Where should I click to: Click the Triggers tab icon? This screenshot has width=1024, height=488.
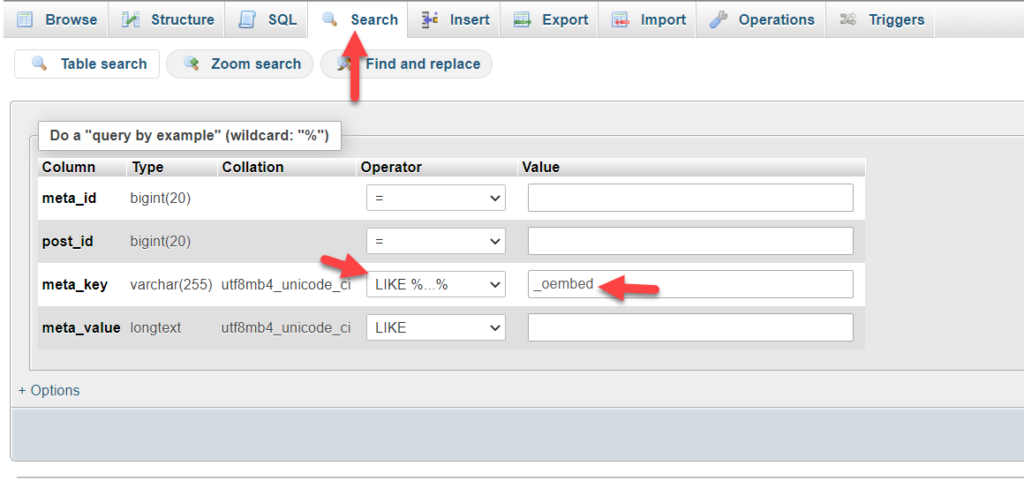click(848, 20)
